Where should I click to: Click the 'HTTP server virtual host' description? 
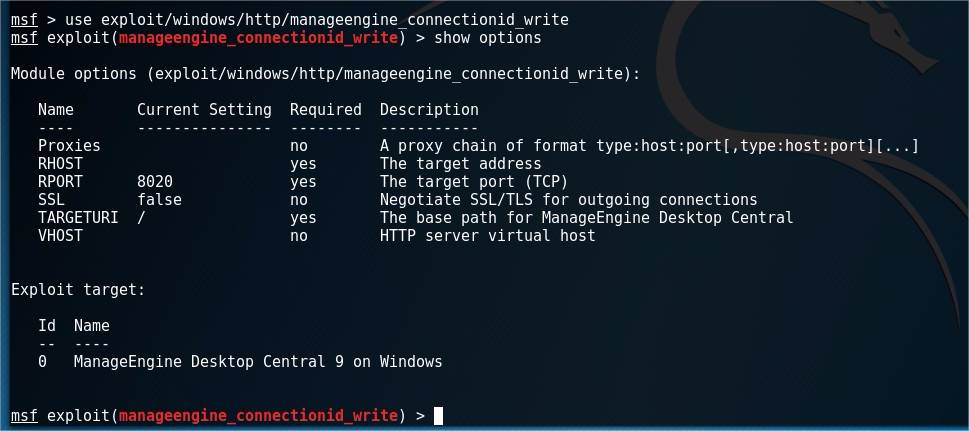[488, 236]
